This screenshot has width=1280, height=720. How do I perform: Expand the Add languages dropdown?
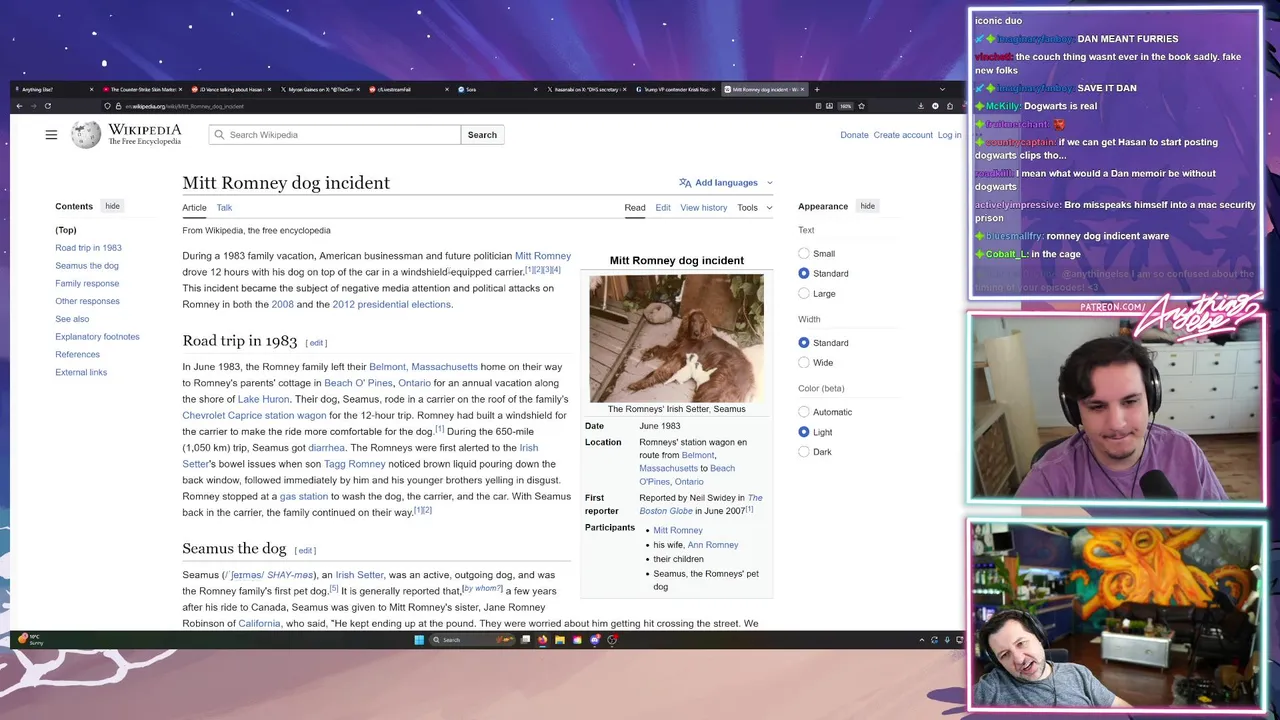click(x=769, y=183)
